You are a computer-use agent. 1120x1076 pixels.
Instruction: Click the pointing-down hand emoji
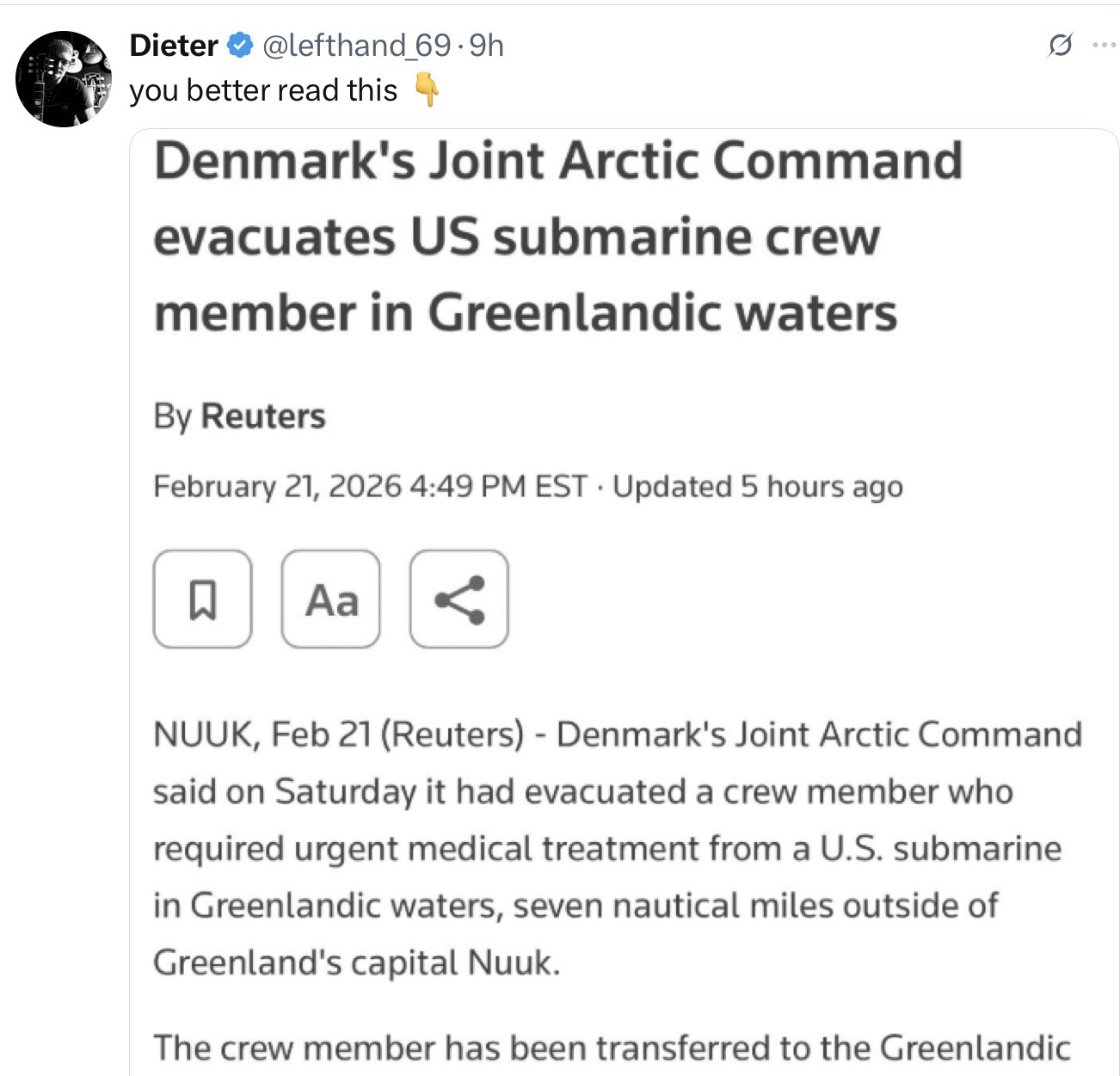(428, 90)
